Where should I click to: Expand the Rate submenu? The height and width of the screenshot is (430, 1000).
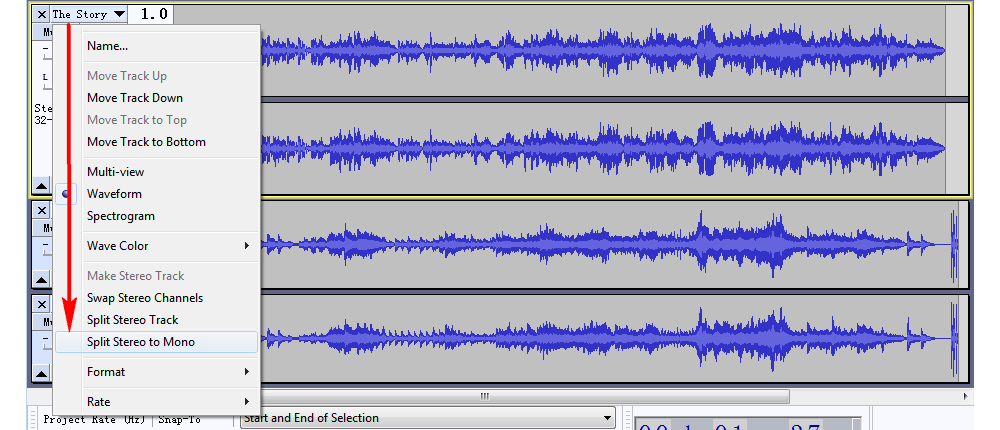[156, 402]
